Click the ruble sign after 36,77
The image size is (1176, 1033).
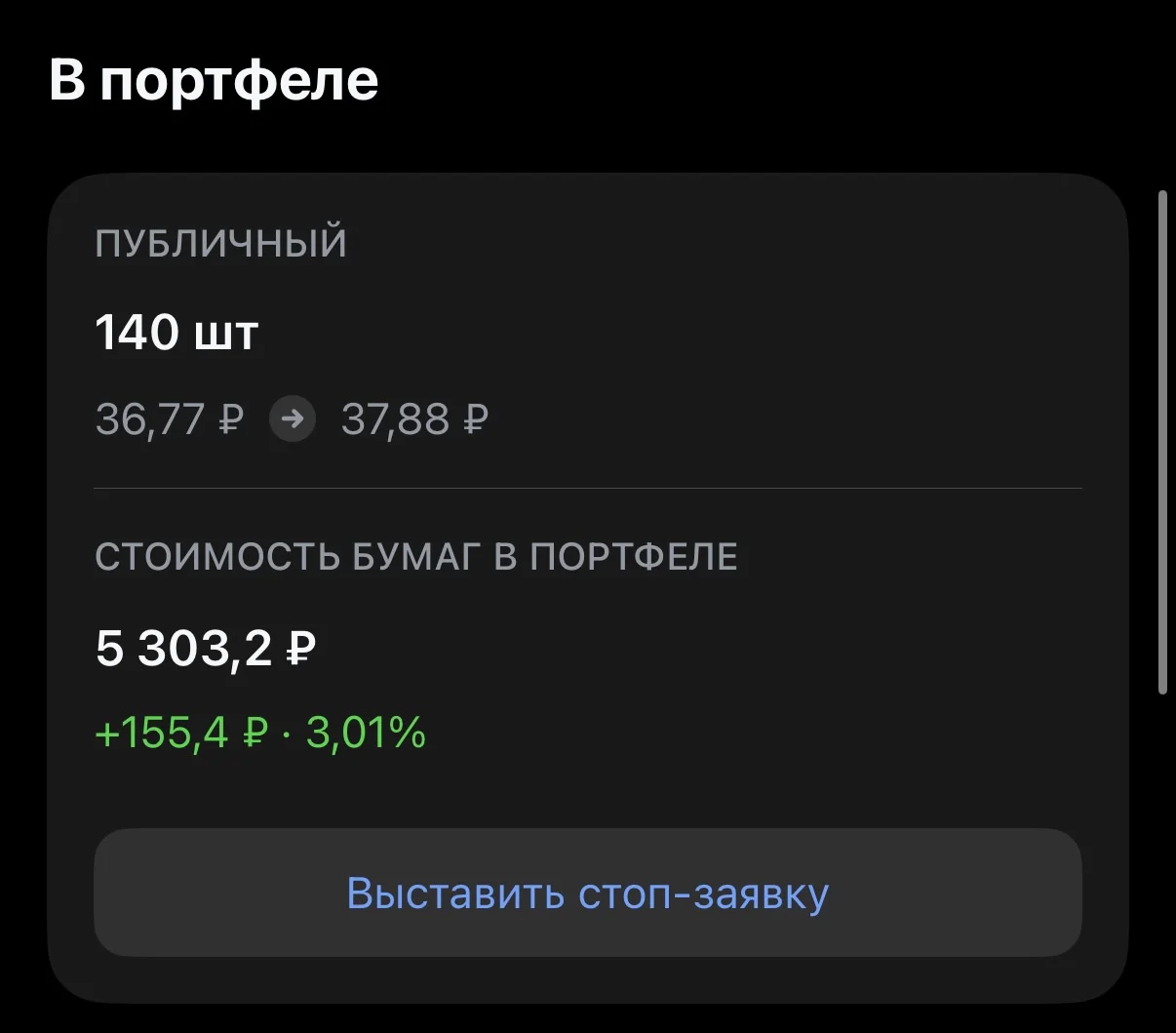[x=230, y=419]
